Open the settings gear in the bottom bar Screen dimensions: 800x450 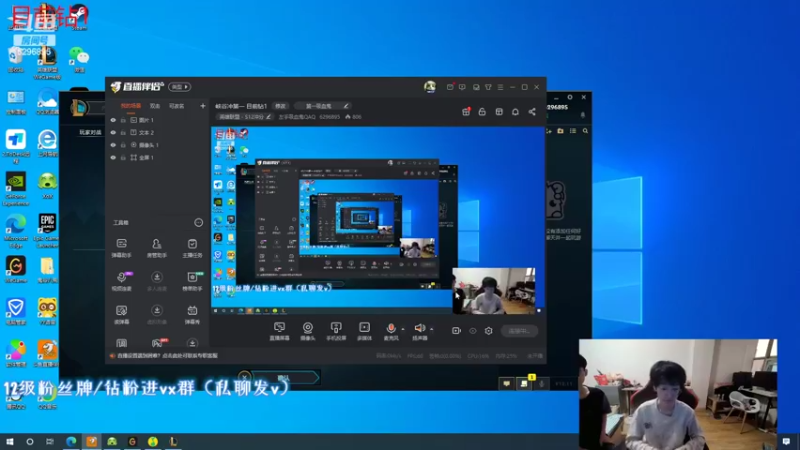coord(488,331)
